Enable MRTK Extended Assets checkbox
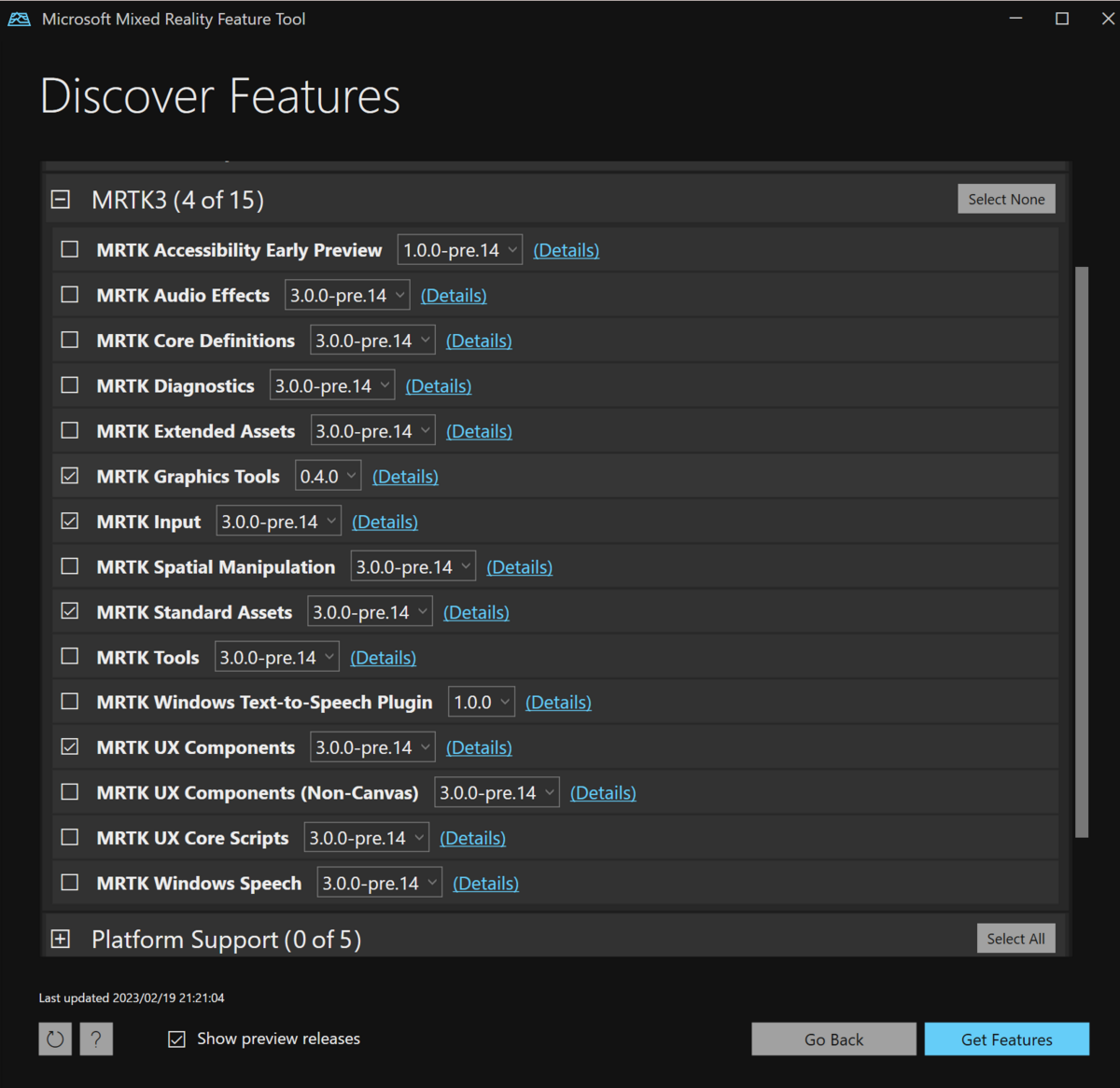Image resolution: width=1120 pixels, height=1088 pixels. (70, 430)
